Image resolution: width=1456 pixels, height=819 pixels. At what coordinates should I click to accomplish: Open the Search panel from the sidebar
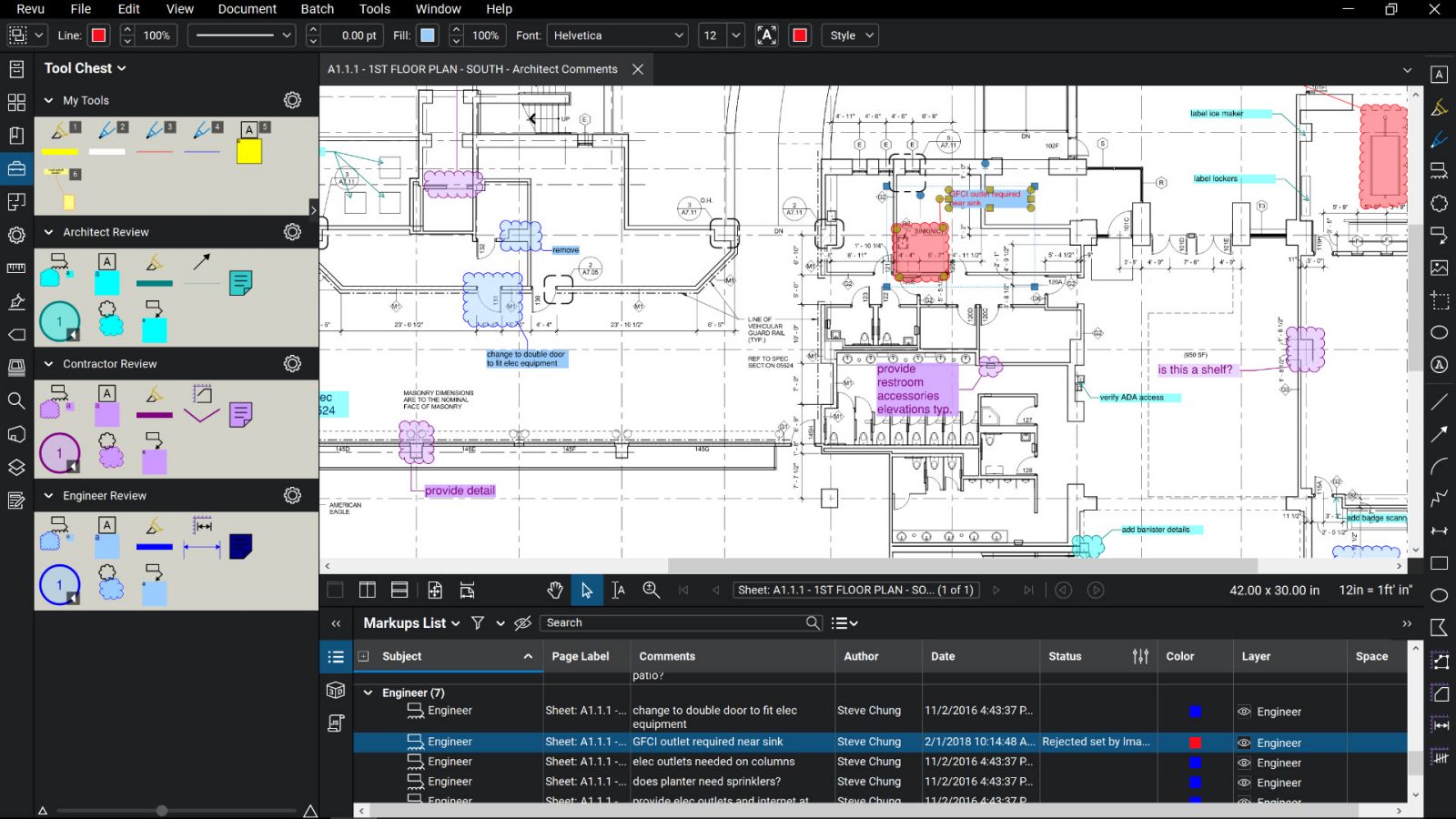tap(16, 400)
